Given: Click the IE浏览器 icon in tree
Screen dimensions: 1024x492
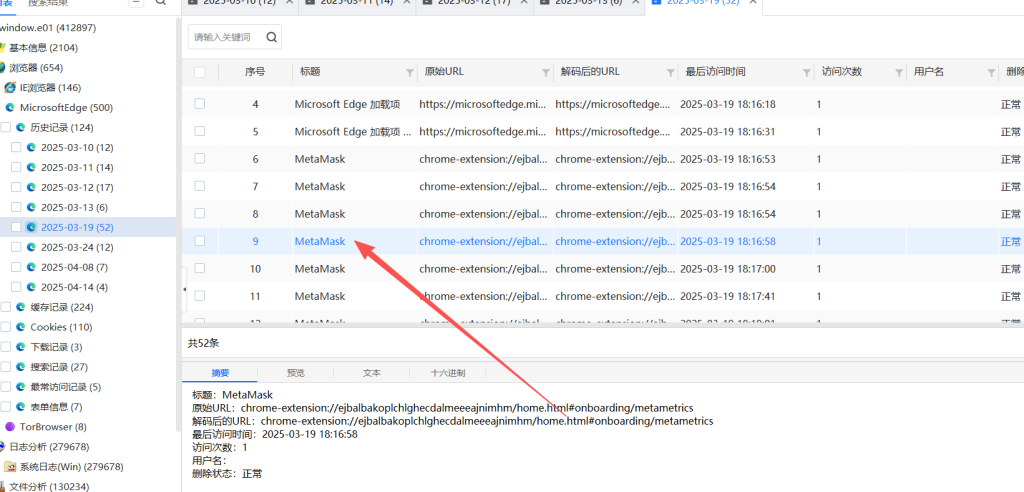Looking at the screenshot, I should point(11,87).
